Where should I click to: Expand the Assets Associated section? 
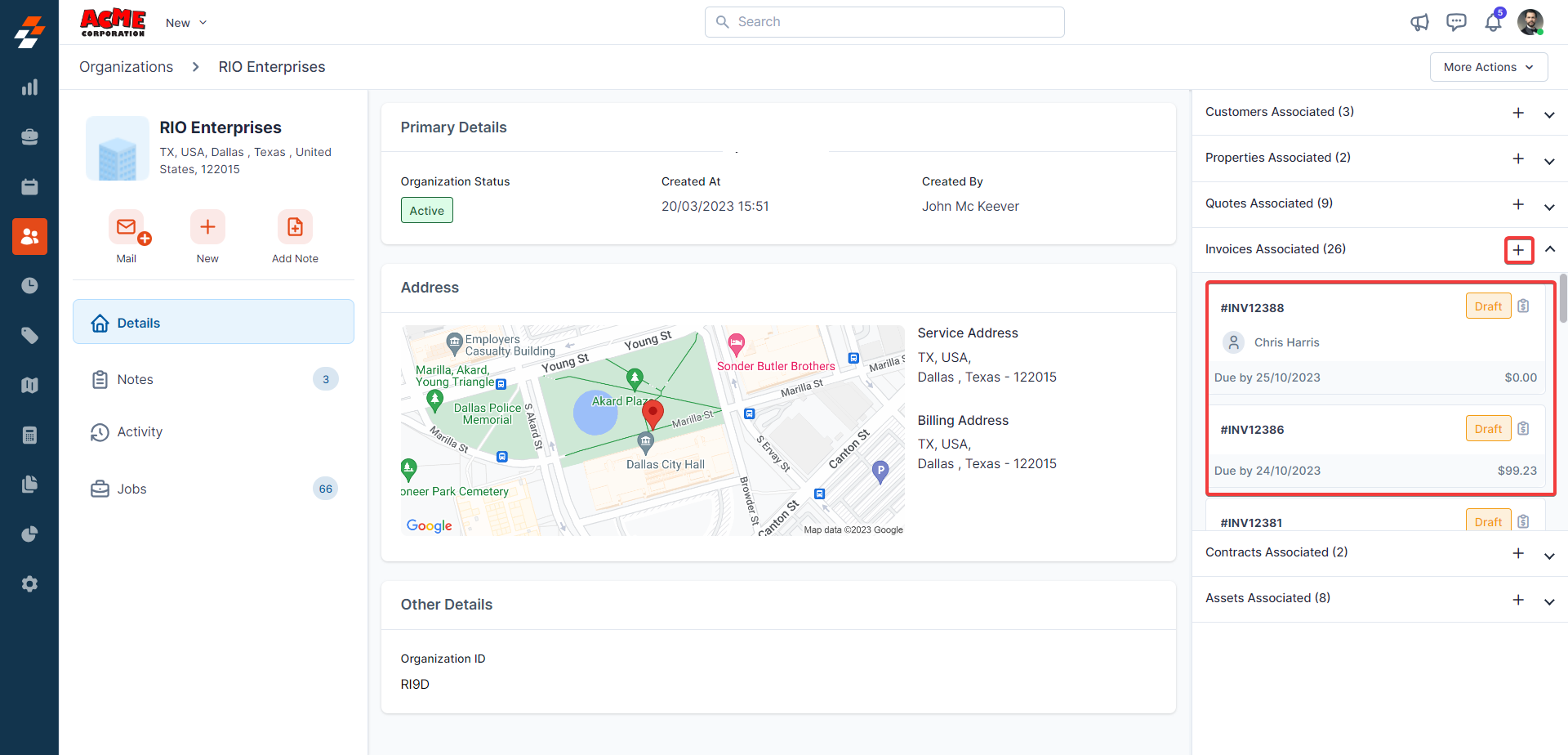coord(1548,601)
